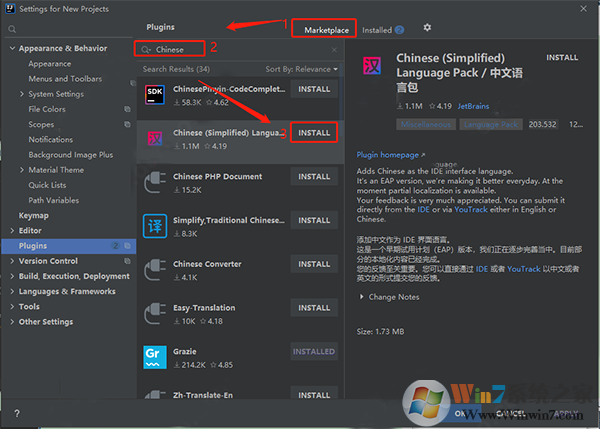The width and height of the screenshot is (600, 429).
Task: Install Chinese Converter plugin
Action: [x=314, y=264]
